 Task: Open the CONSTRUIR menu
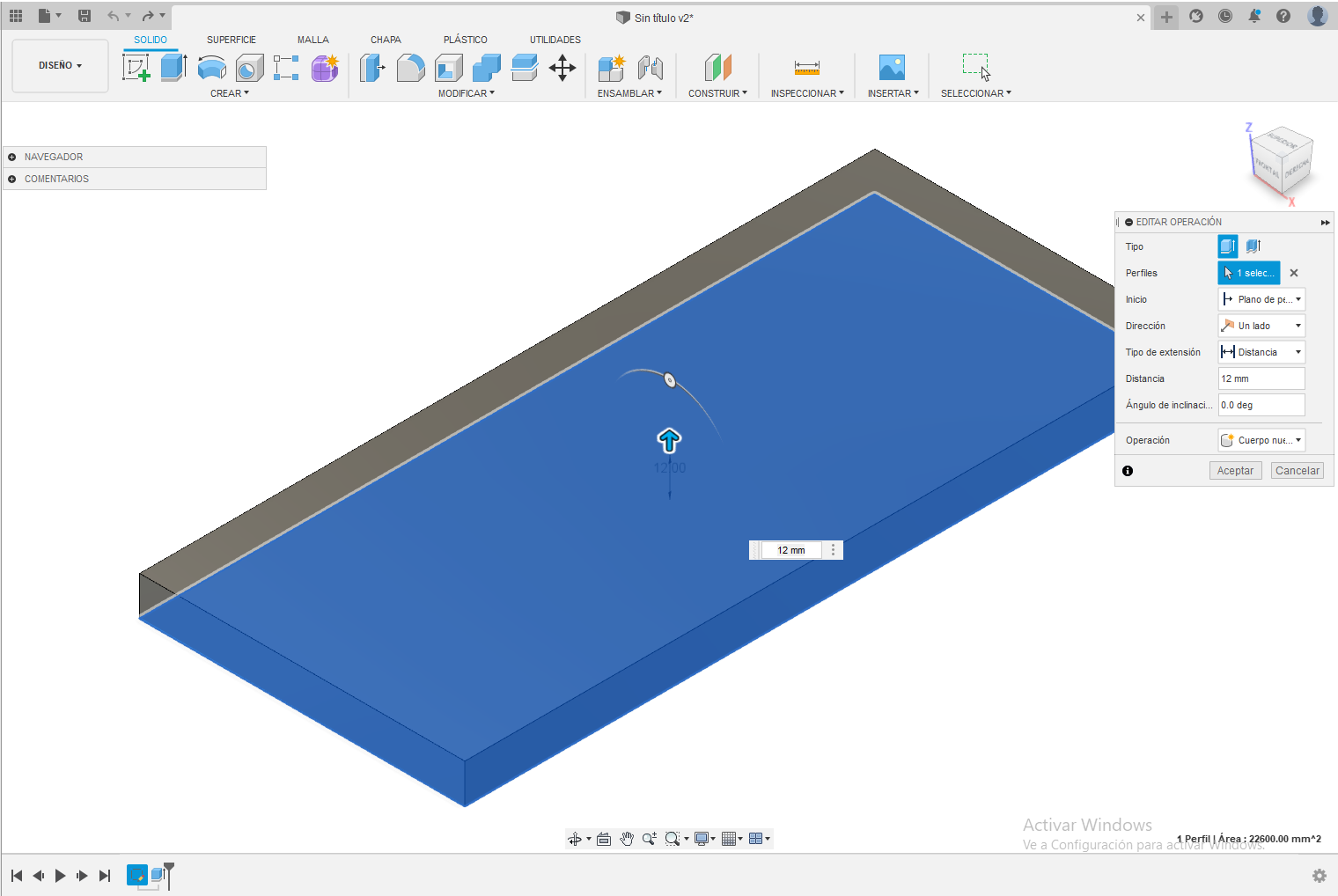[x=717, y=93]
